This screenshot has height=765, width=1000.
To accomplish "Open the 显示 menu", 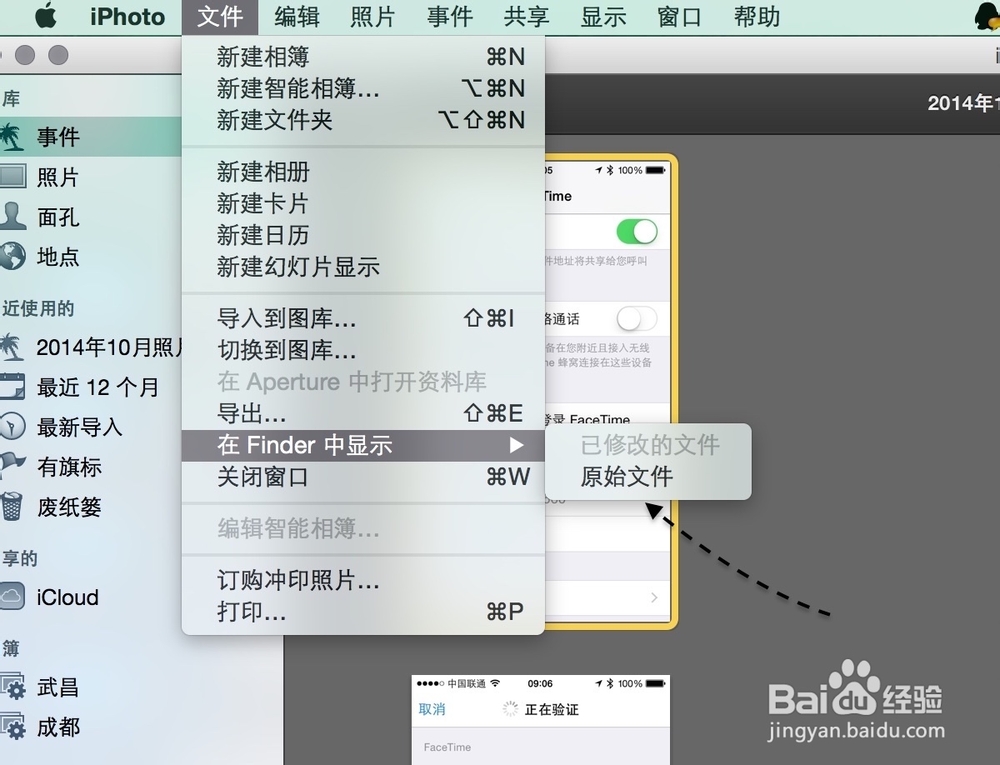I will [x=603, y=17].
